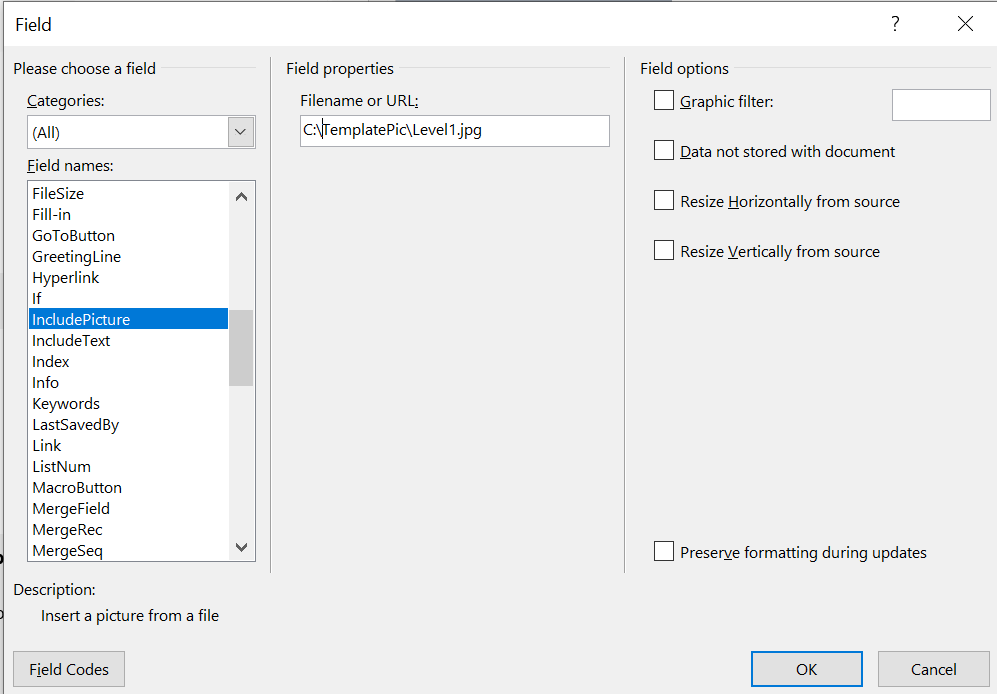Click the Filename or URL input field
997x694 pixels.
pyautogui.click(x=455, y=130)
